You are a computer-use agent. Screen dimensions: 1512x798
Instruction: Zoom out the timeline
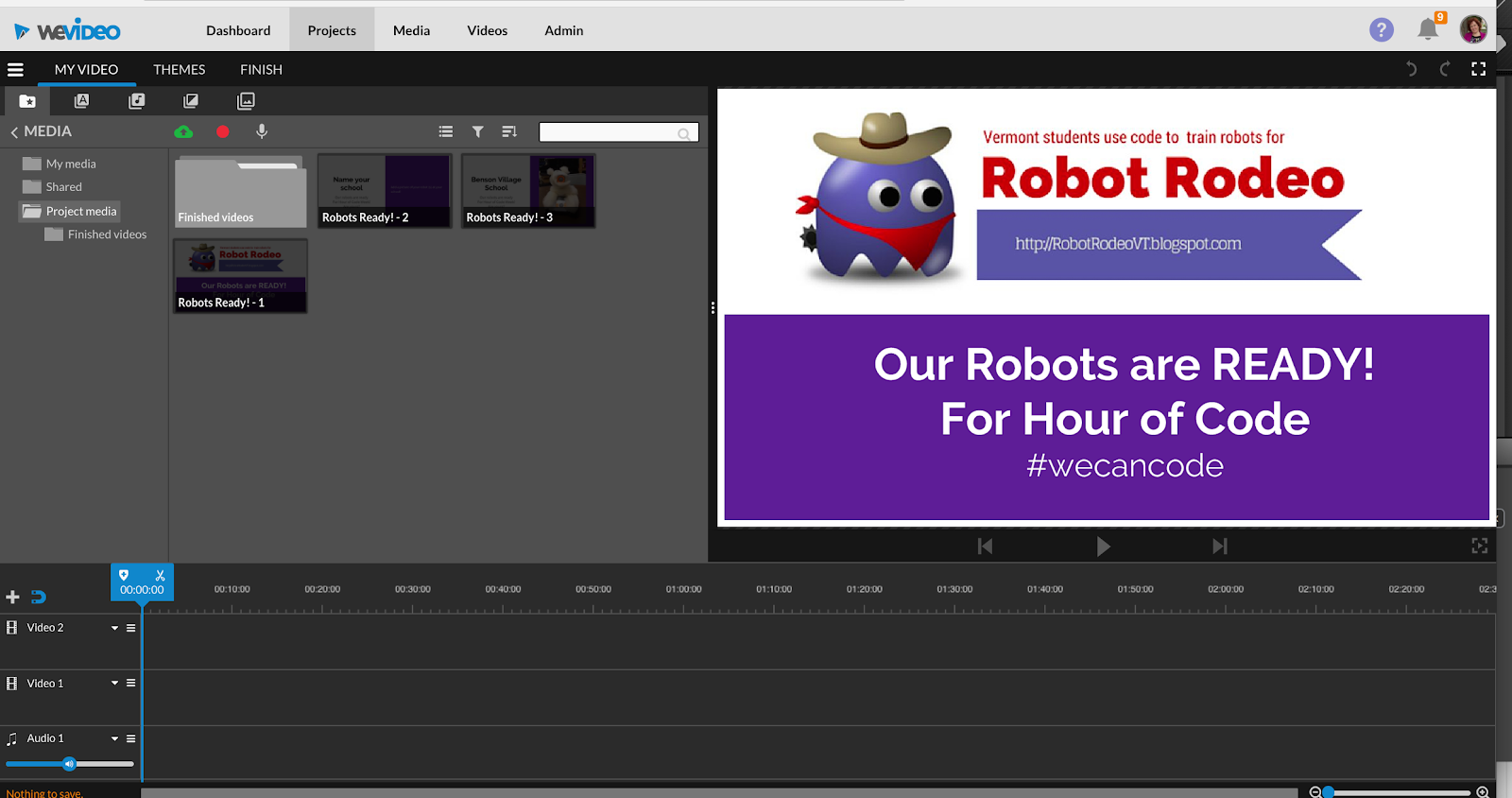click(x=1315, y=792)
